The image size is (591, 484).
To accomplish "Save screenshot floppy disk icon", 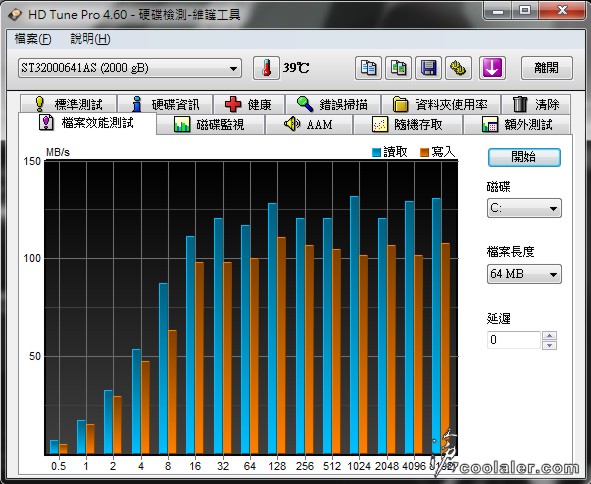I will coord(429,68).
